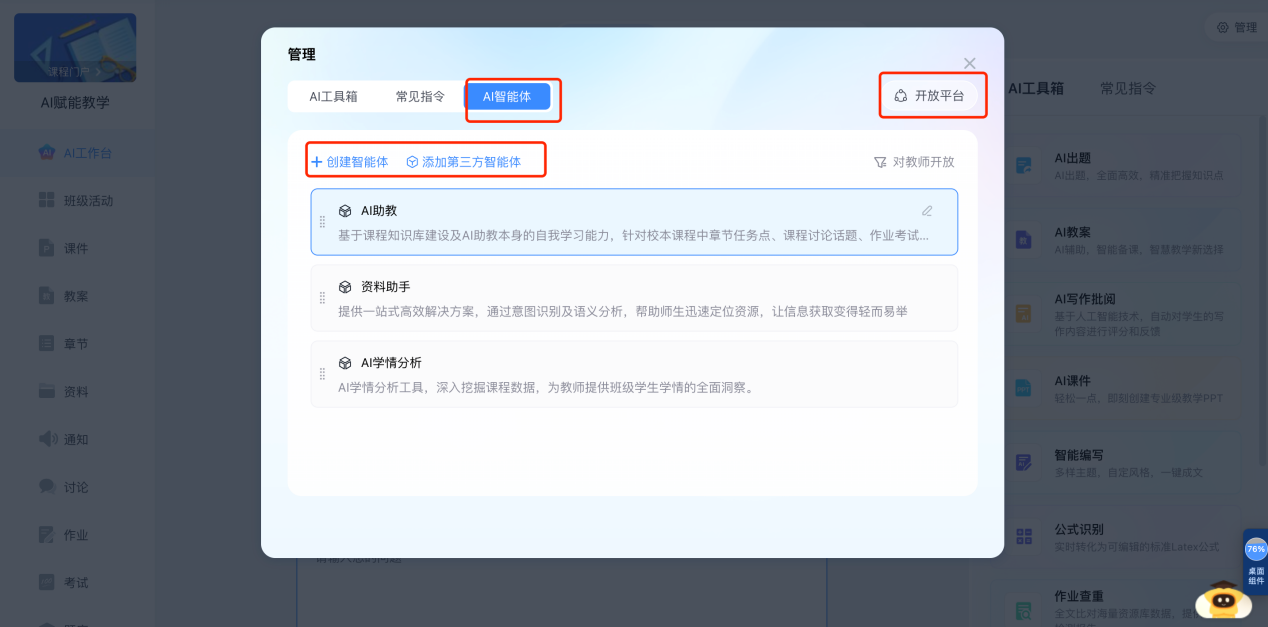This screenshot has height=627, width=1268.
Task: Click 创建智能体 to create an agent
Action: (x=350, y=162)
